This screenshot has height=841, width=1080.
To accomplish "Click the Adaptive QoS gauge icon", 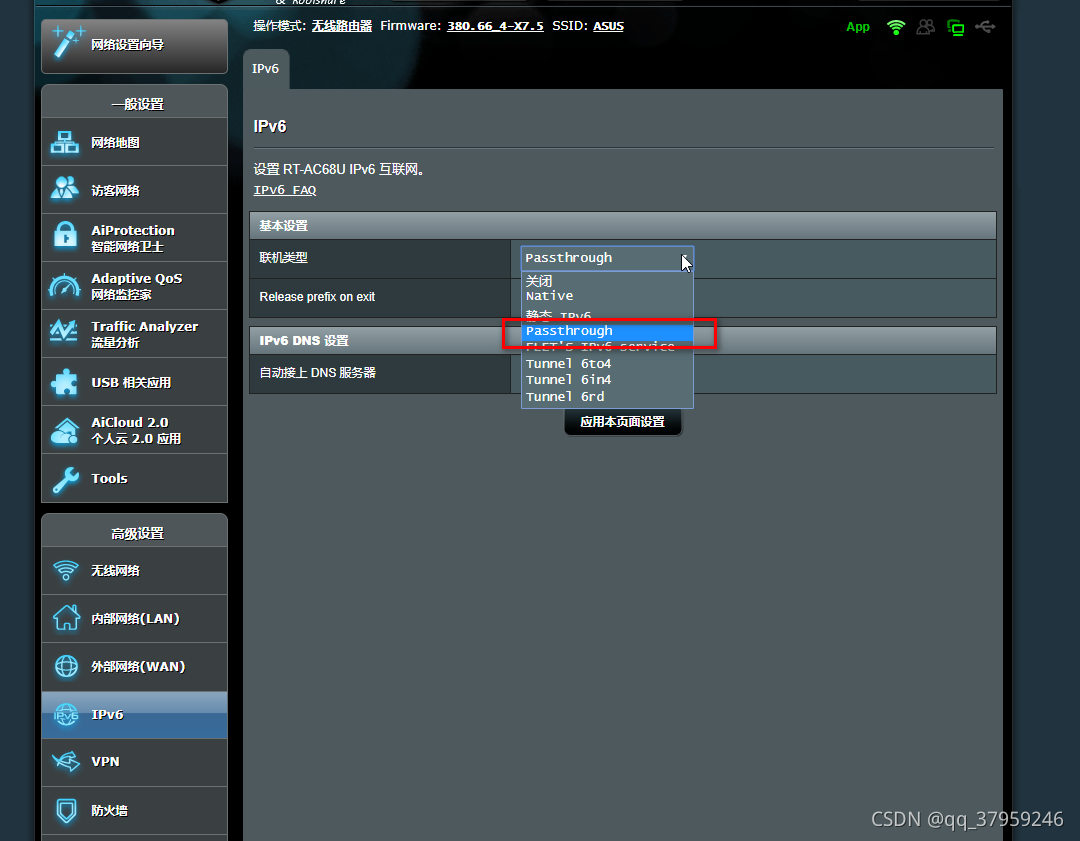I will [65, 285].
